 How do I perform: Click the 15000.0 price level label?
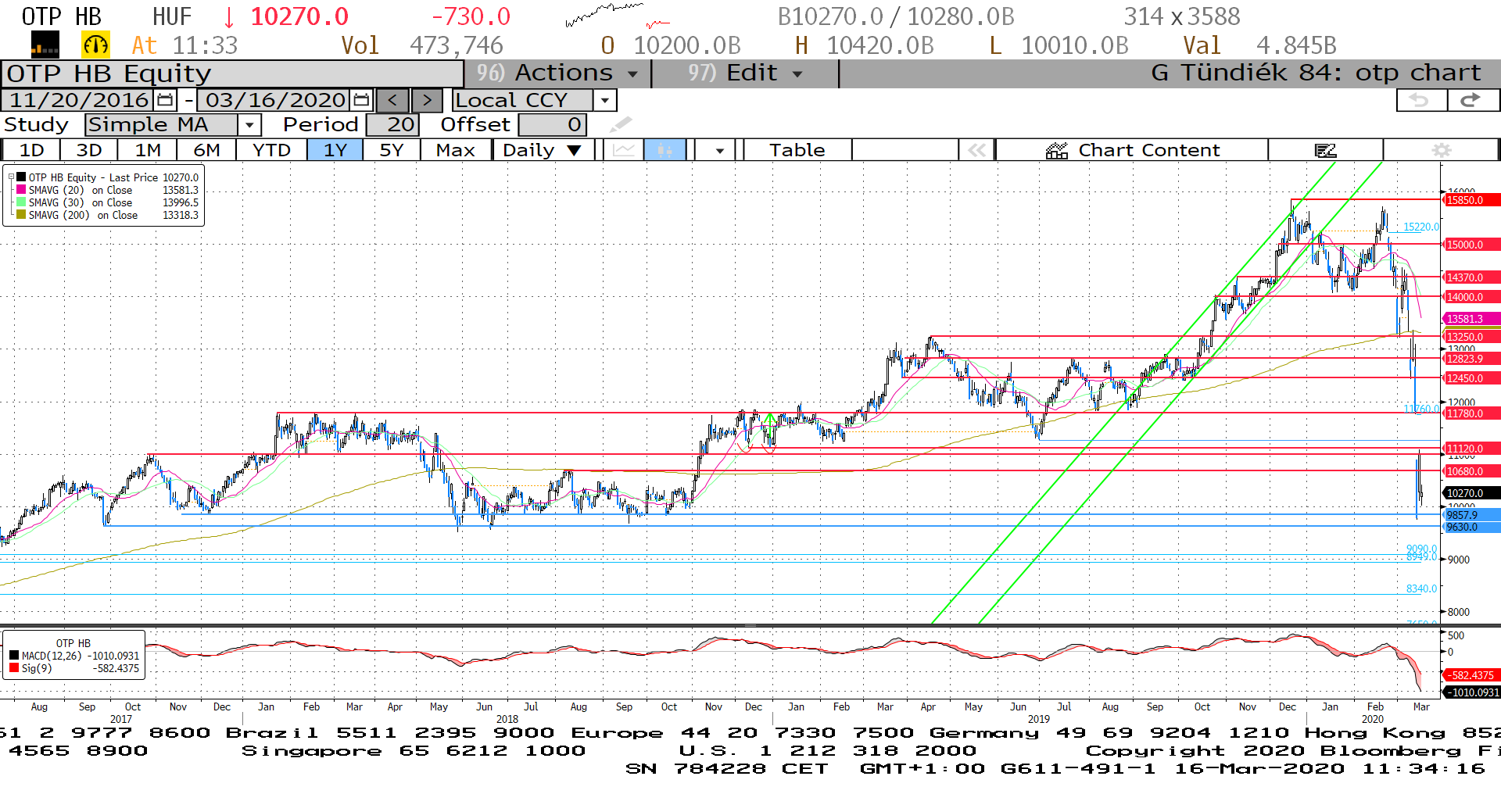pos(1471,245)
